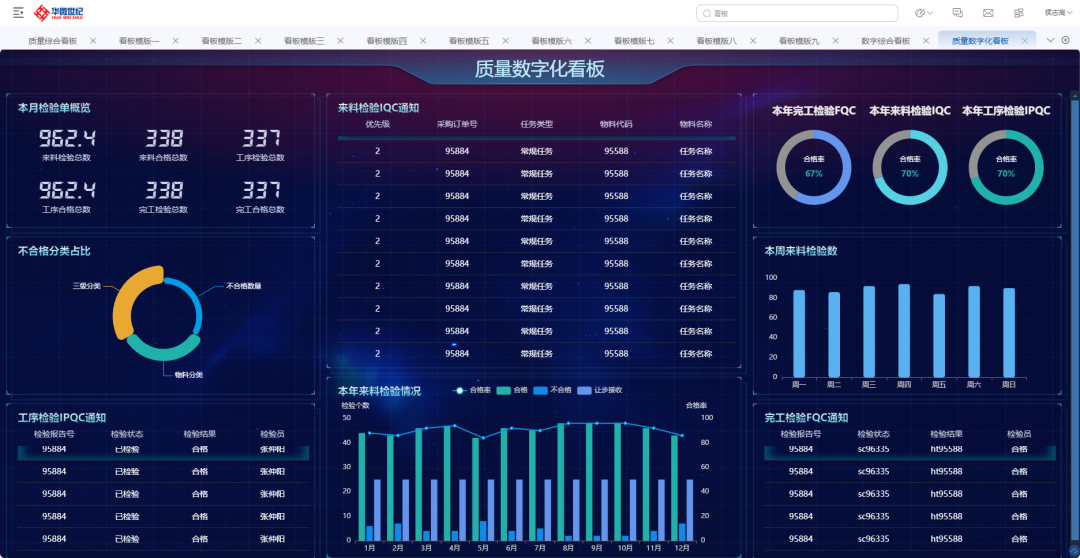This screenshot has height=558, width=1080.
Task: Switch to 数字综合看板 tab
Action: 886,41
